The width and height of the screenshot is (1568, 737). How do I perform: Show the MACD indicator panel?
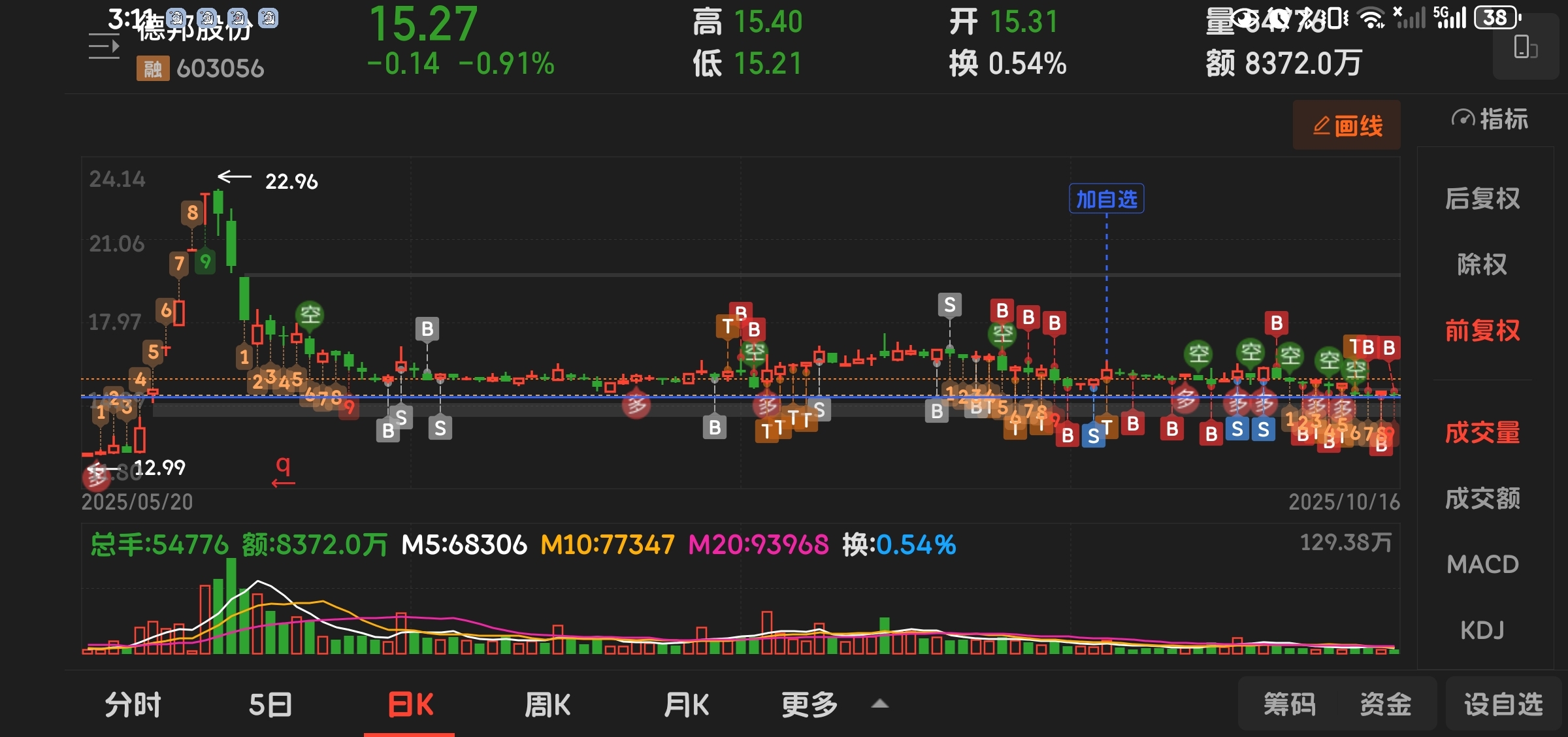point(1482,565)
